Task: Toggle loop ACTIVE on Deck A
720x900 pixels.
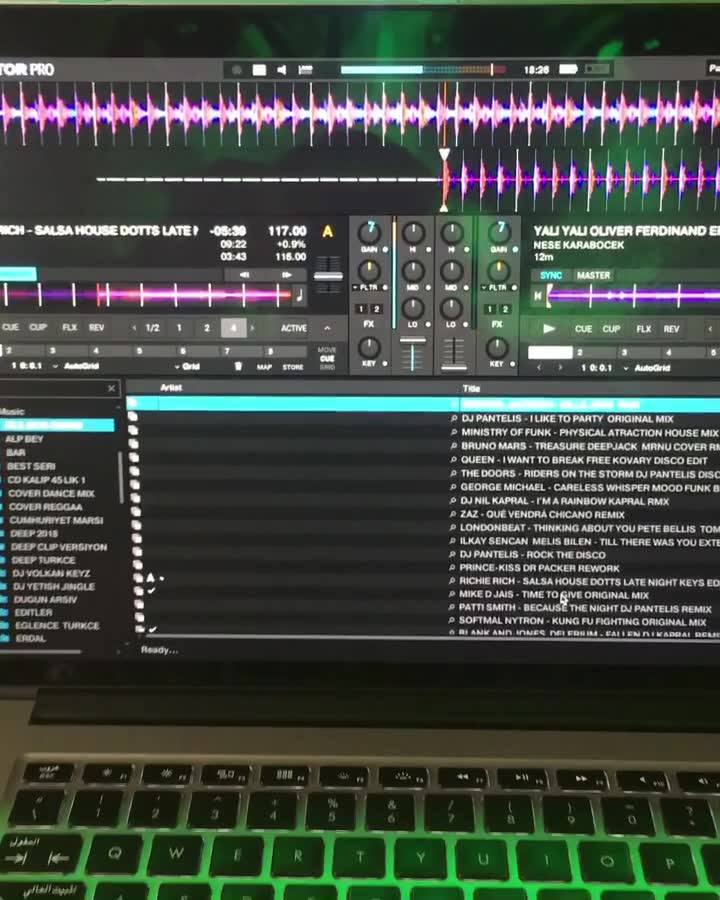Action: click(293, 328)
